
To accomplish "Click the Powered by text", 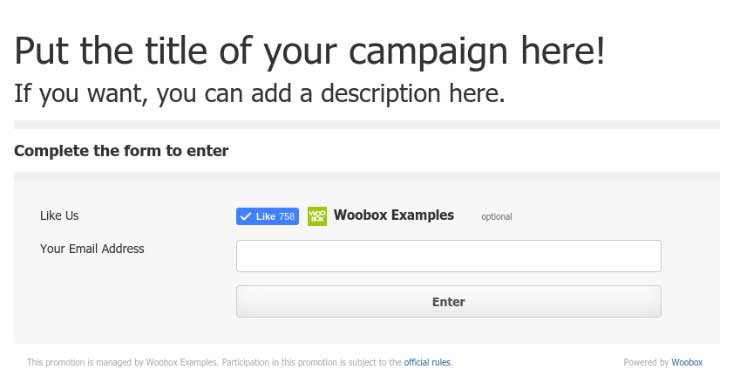I will (x=646, y=362).
